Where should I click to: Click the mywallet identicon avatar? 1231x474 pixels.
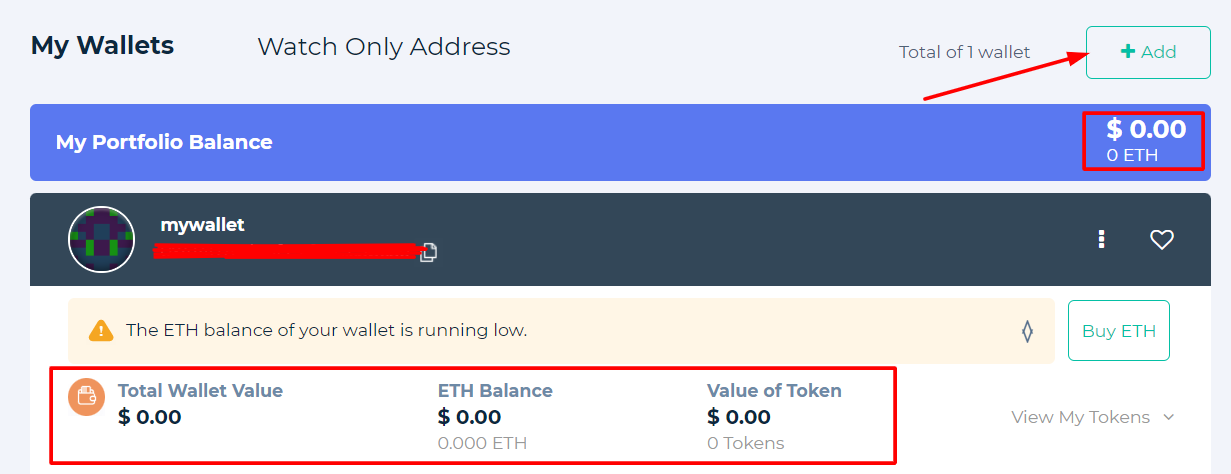click(x=101, y=239)
